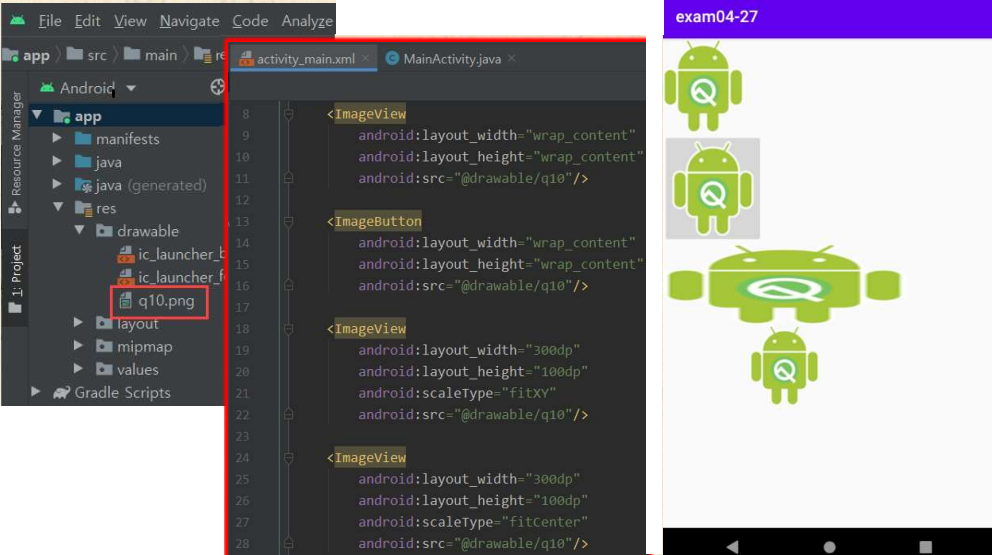
Task: Collapse the app module node arrow
Action: pos(37,115)
